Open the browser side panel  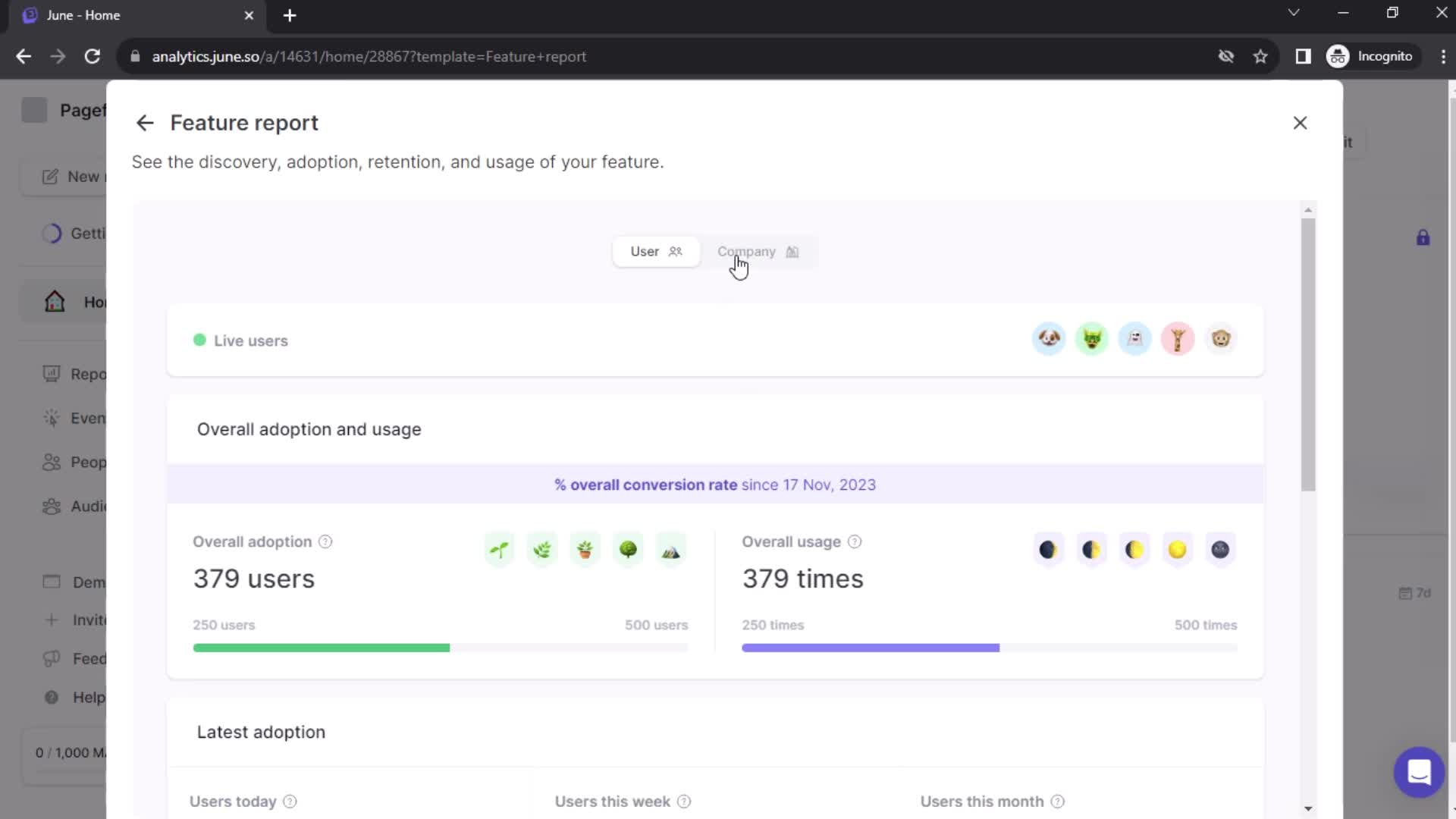click(1303, 56)
